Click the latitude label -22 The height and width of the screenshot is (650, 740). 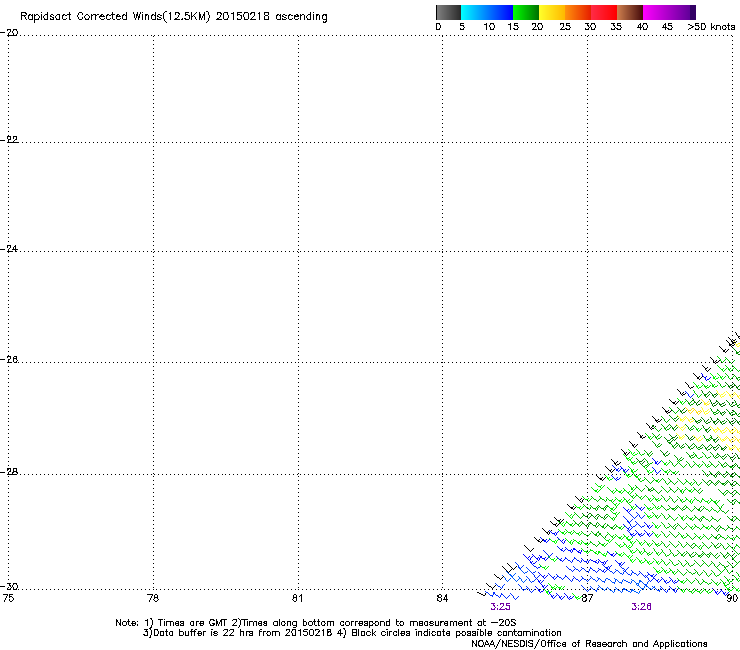click(x=9, y=140)
